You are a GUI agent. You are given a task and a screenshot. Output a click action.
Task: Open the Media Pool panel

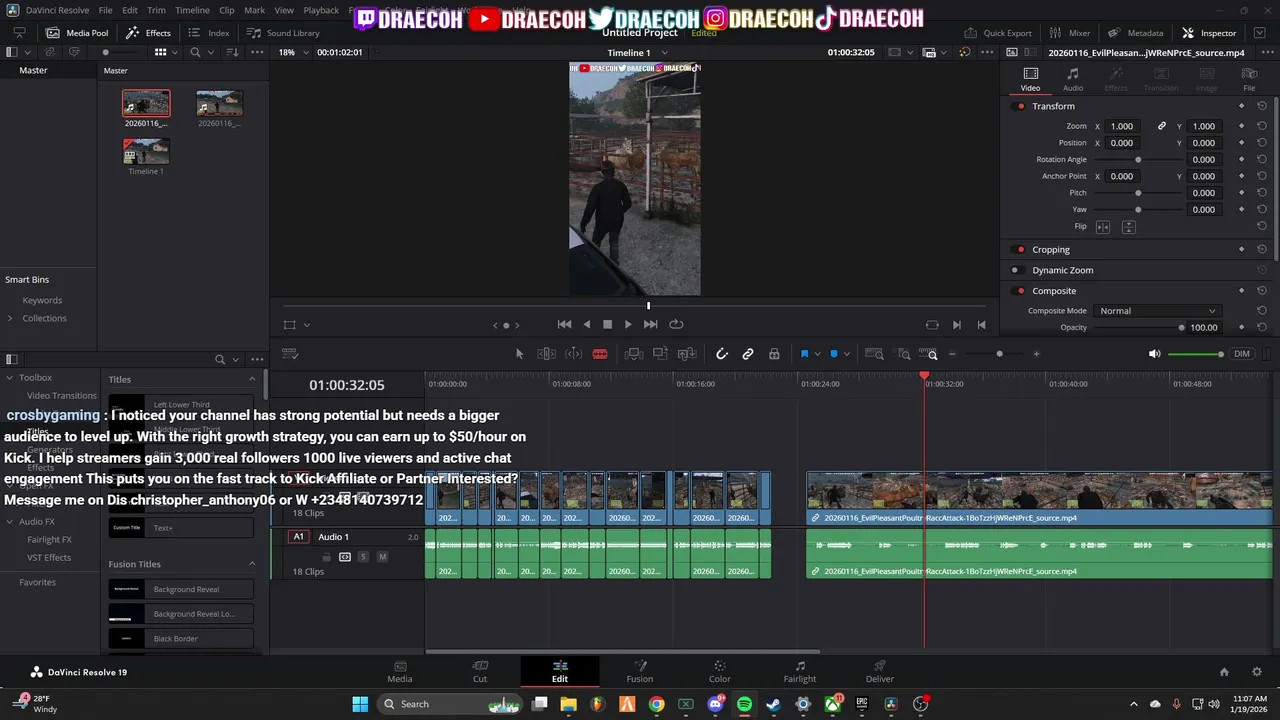76,33
